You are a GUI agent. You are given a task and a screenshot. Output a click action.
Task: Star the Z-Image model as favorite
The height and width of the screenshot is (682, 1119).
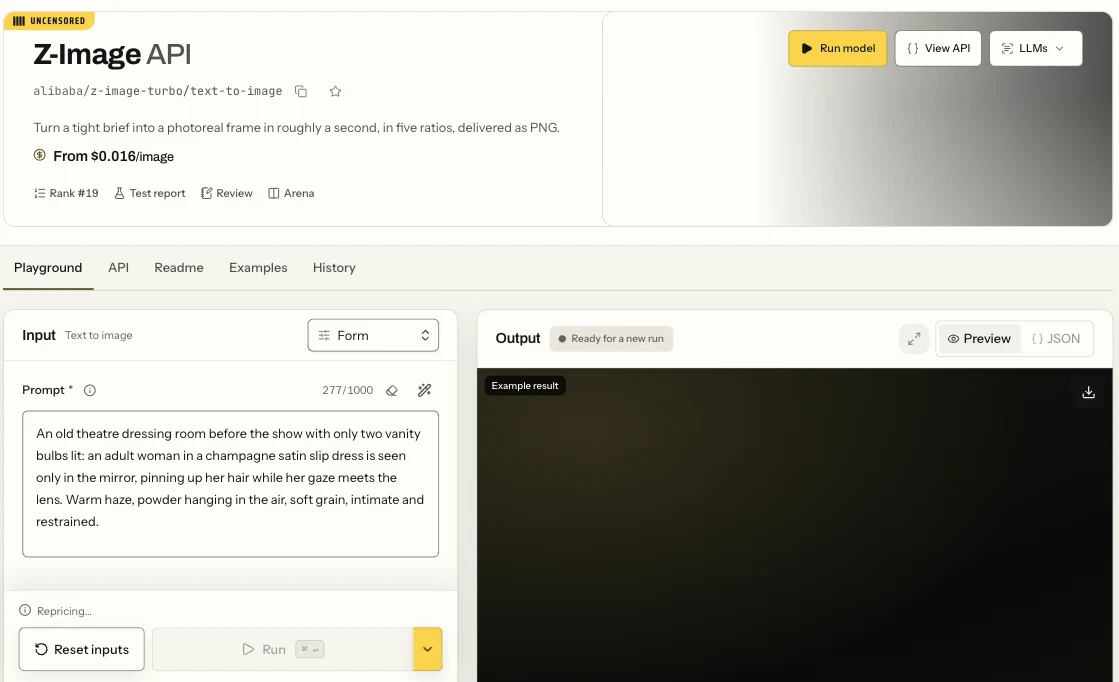(335, 91)
